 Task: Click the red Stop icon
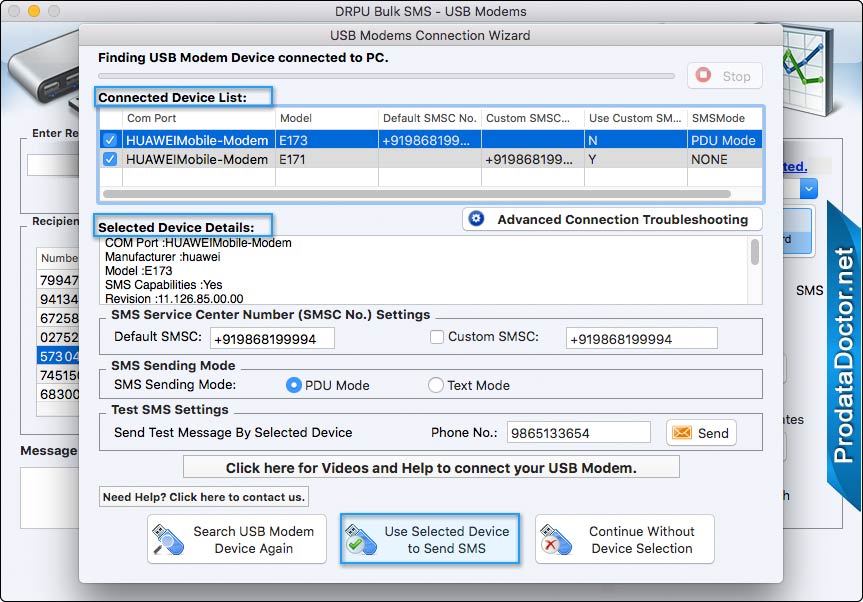[x=703, y=75]
